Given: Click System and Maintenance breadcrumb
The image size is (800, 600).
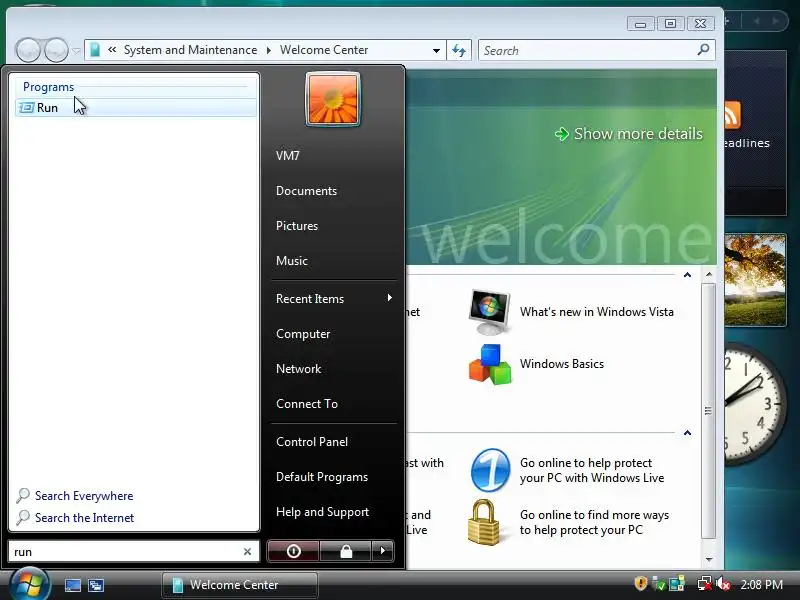Looking at the screenshot, I should pyautogui.click(x=190, y=50).
